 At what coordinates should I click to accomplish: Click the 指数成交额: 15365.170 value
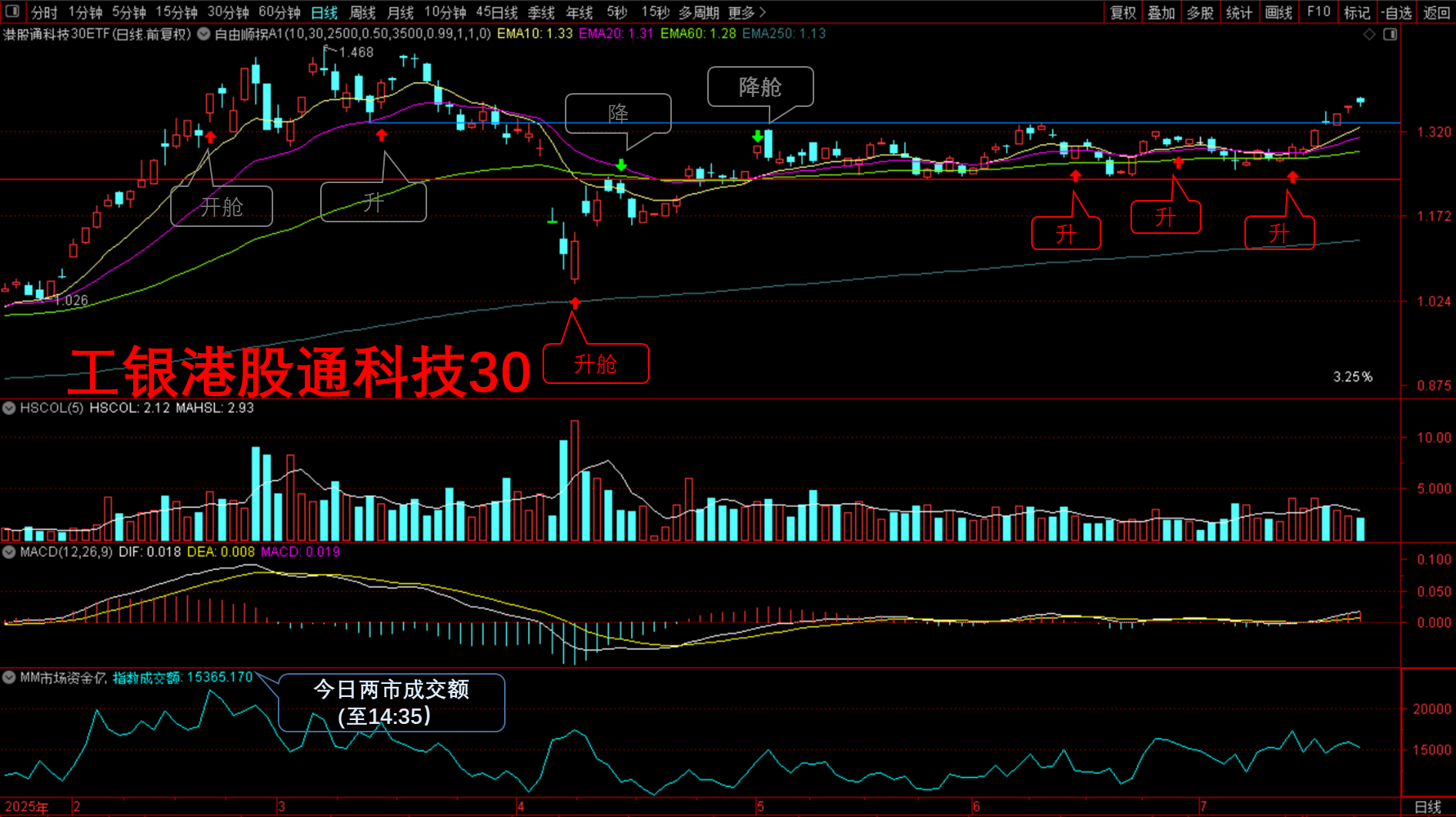tap(183, 677)
